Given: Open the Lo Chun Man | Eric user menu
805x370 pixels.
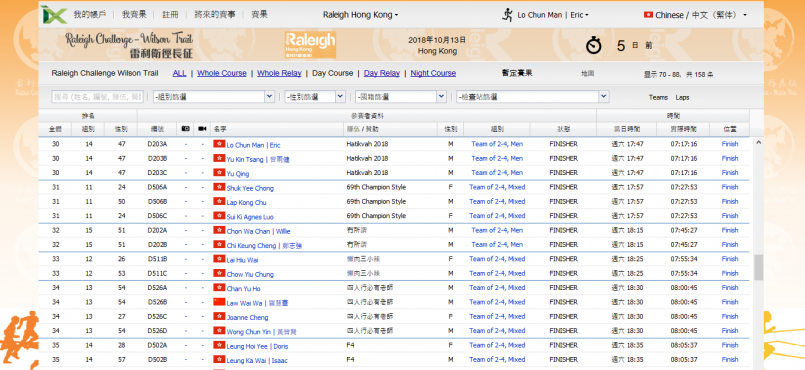Looking at the screenshot, I should 553,15.
